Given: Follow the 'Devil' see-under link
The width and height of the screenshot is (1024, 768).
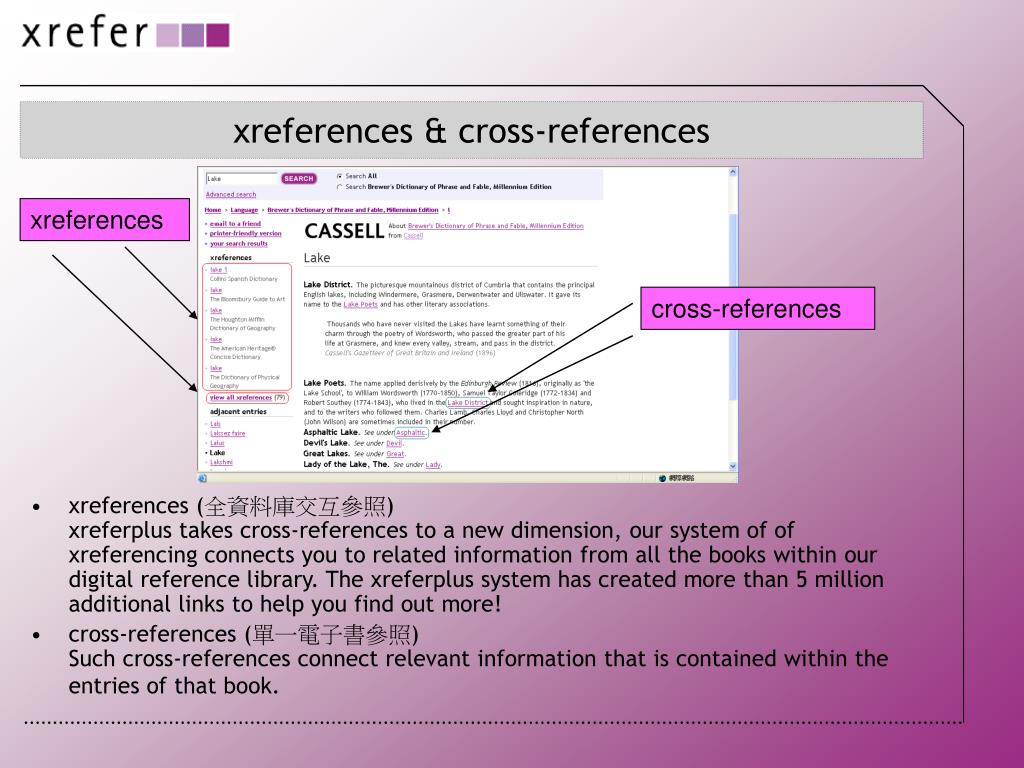Looking at the screenshot, I should (x=394, y=443).
